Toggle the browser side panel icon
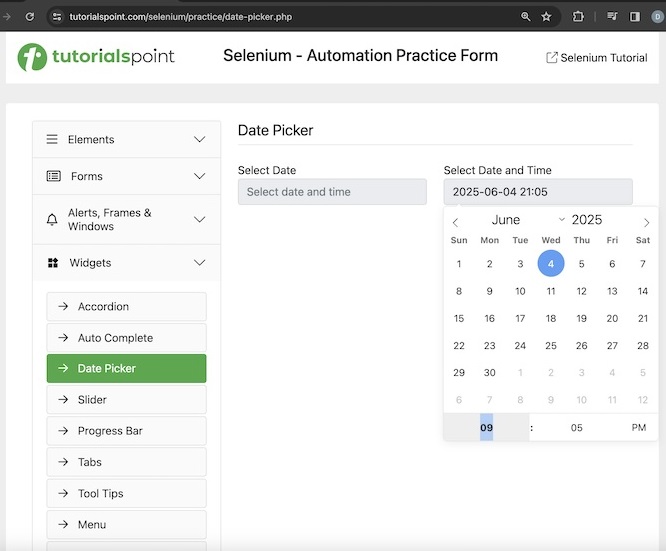This screenshot has height=551, width=666. [635, 17]
